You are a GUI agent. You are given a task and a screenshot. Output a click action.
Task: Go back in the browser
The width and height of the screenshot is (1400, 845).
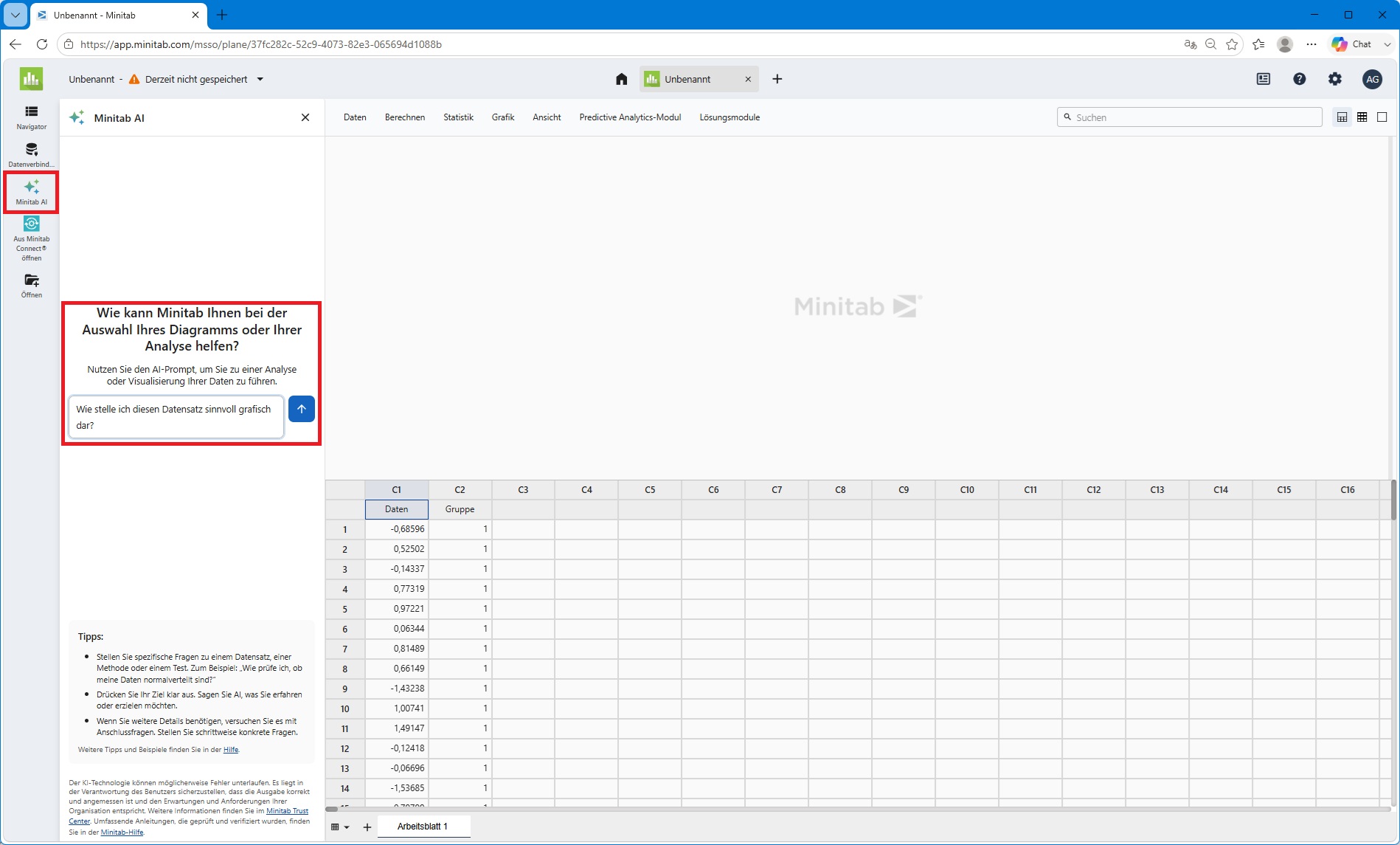coord(15,44)
